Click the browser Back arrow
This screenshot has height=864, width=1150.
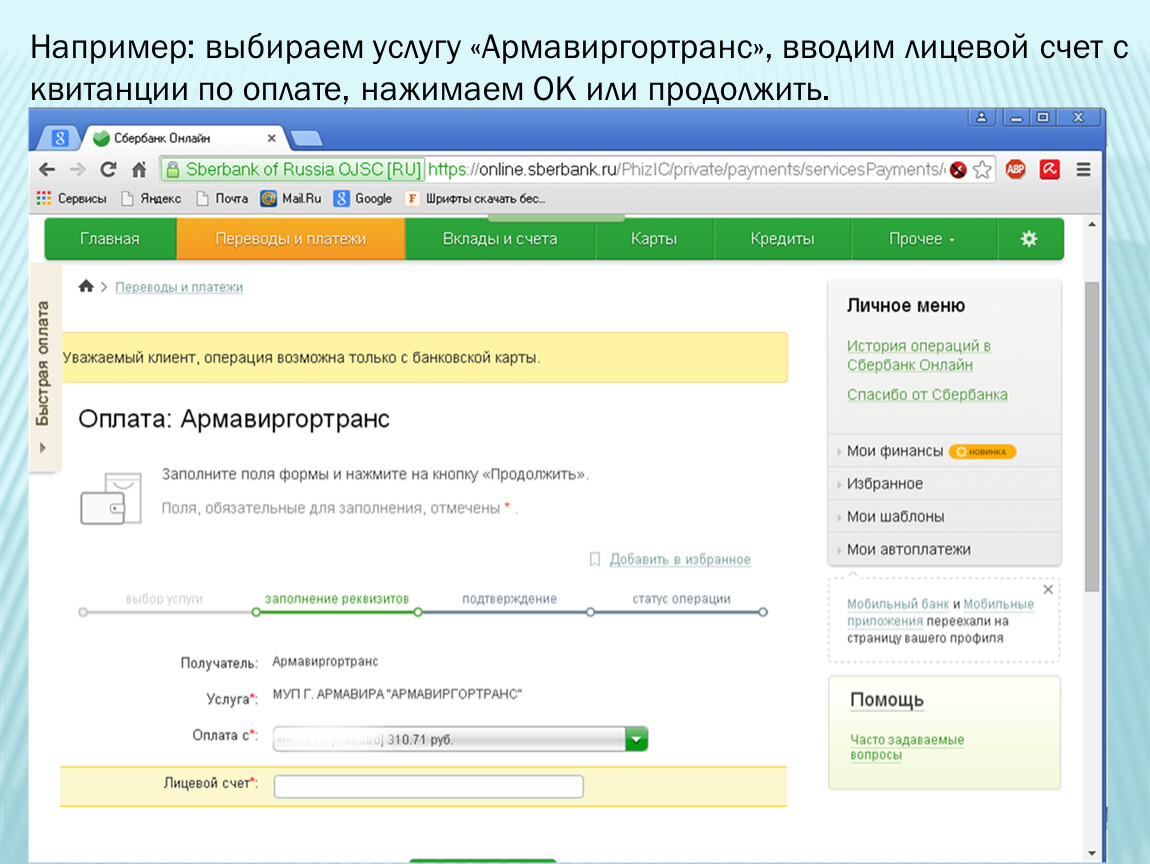(47, 170)
